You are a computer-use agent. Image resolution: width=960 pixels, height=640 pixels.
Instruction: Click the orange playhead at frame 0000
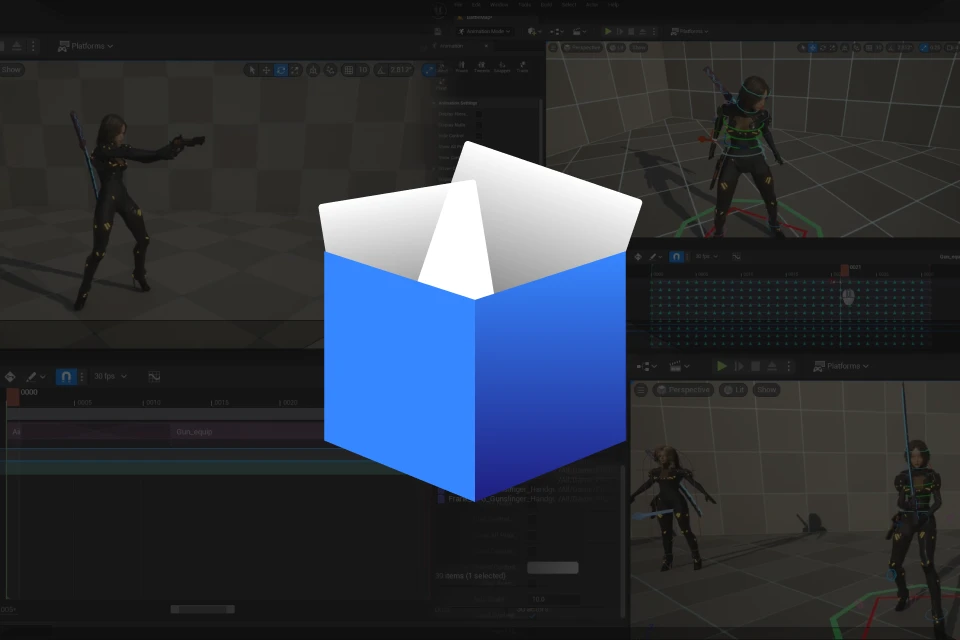point(13,397)
